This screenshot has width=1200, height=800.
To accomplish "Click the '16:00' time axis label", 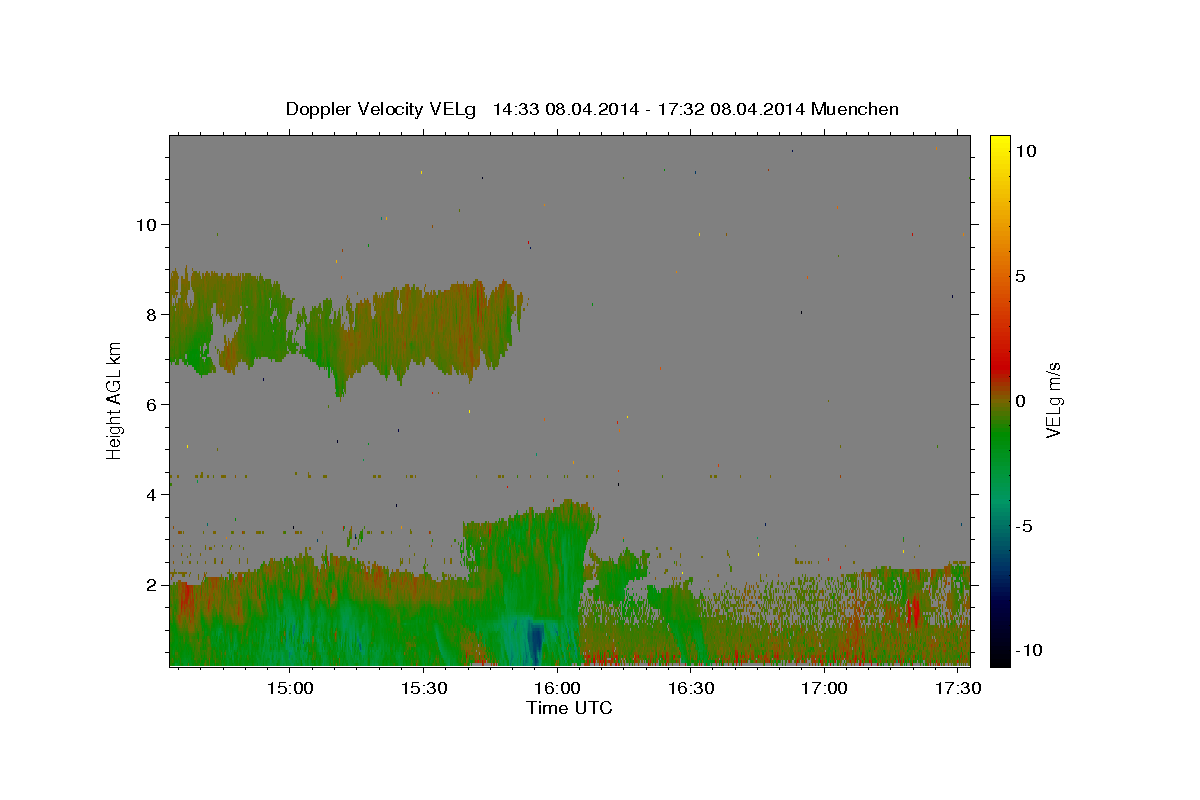I will pos(557,689).
